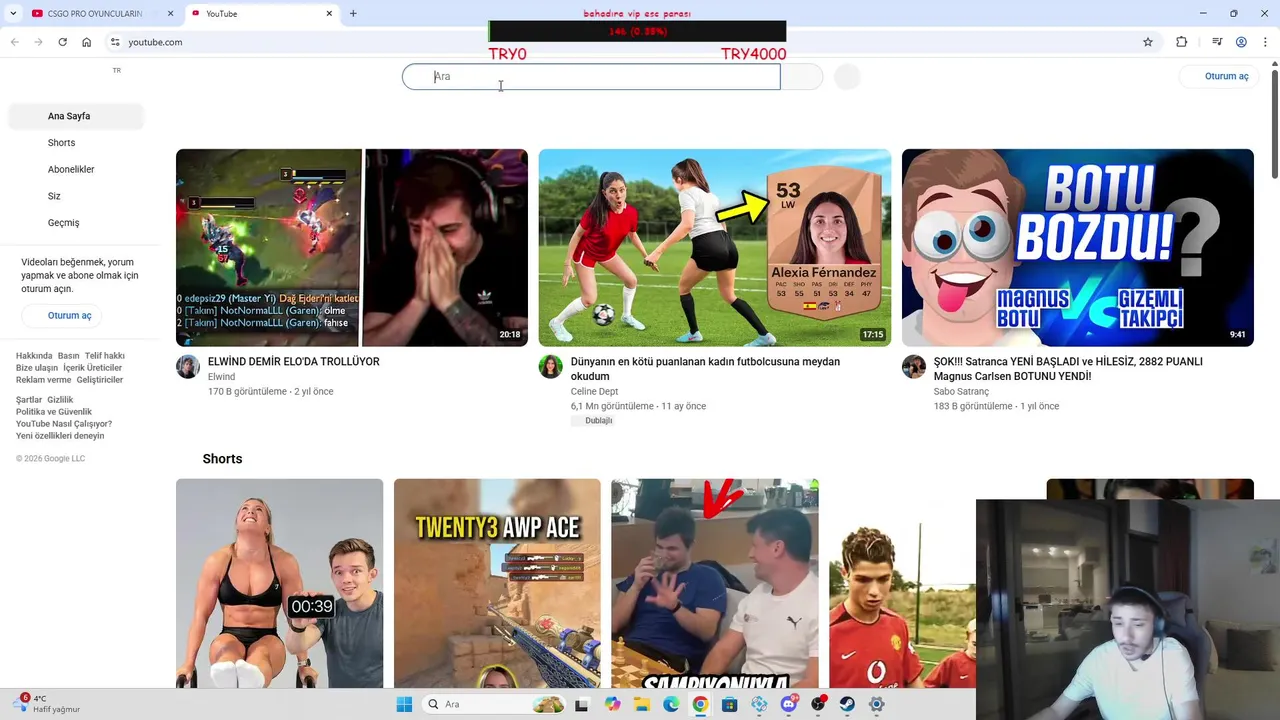Open site information icon in address bar
Viewport: 1280px width, 720px height.
tap(115, 42)
